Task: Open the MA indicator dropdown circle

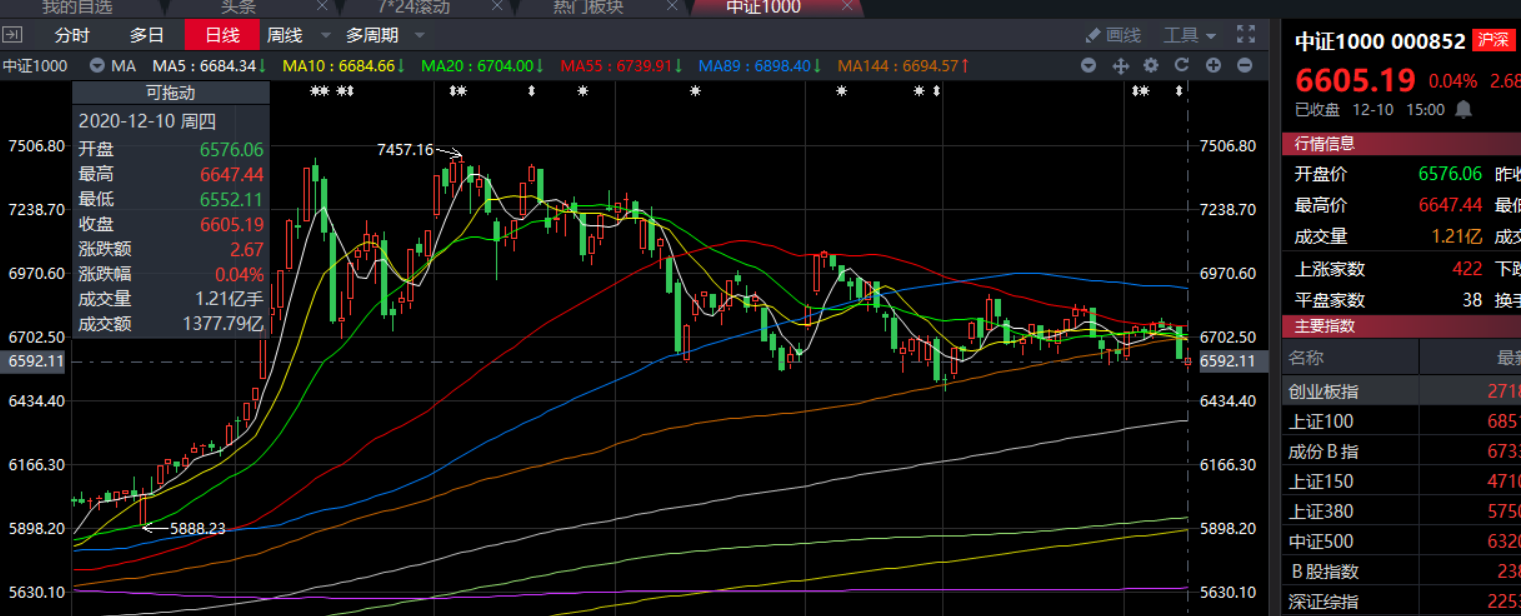Action: point(97,66)
